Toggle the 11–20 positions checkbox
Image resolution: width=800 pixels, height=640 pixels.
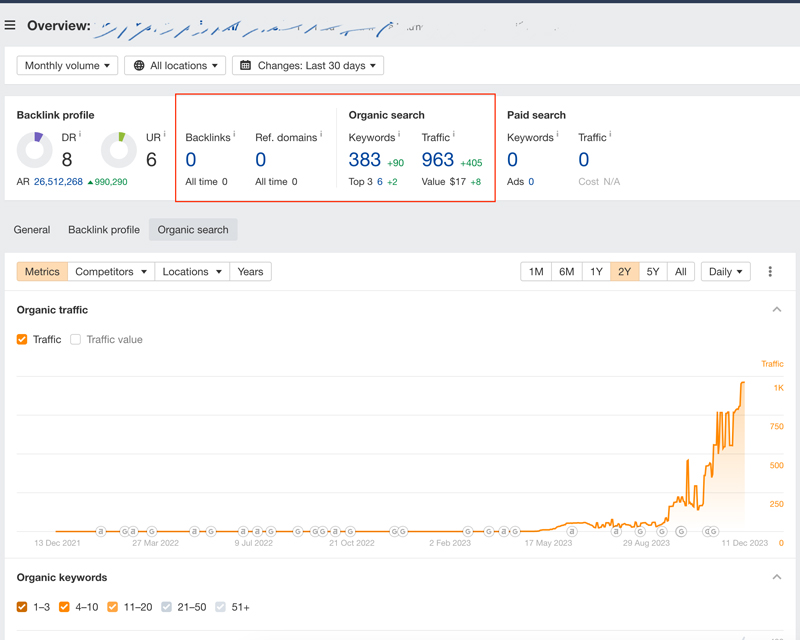tap(113, 607)
